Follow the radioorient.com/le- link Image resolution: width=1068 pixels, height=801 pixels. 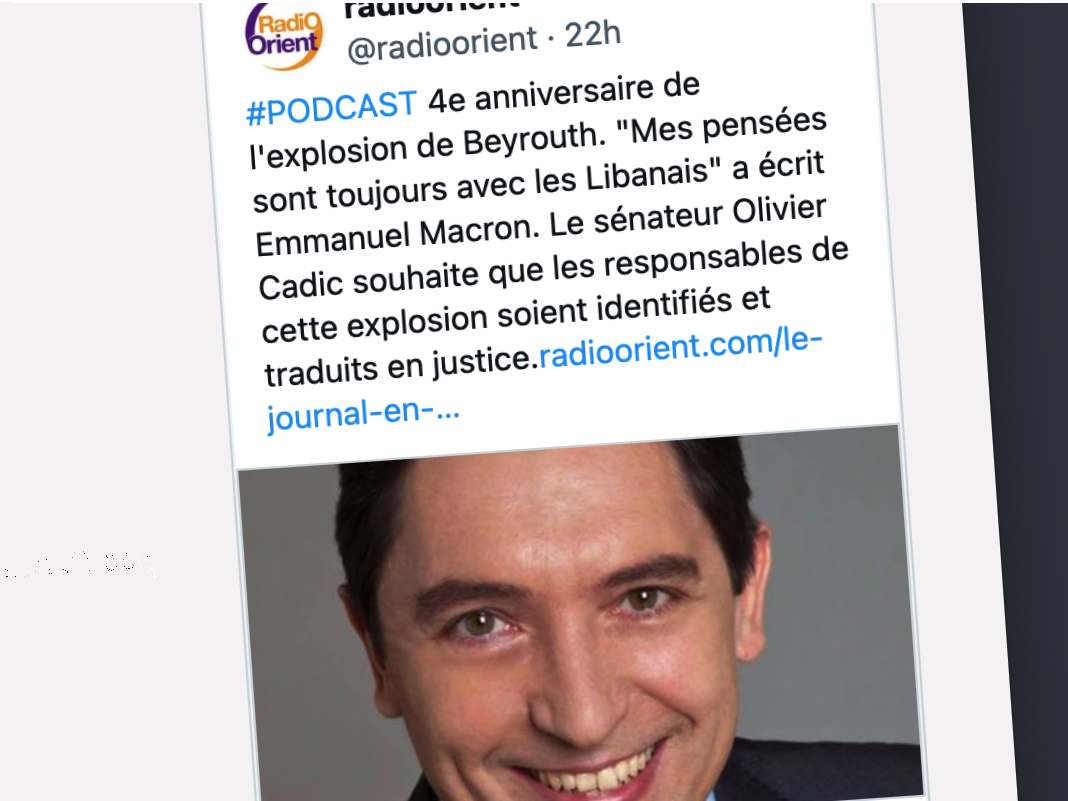(680, 347)
